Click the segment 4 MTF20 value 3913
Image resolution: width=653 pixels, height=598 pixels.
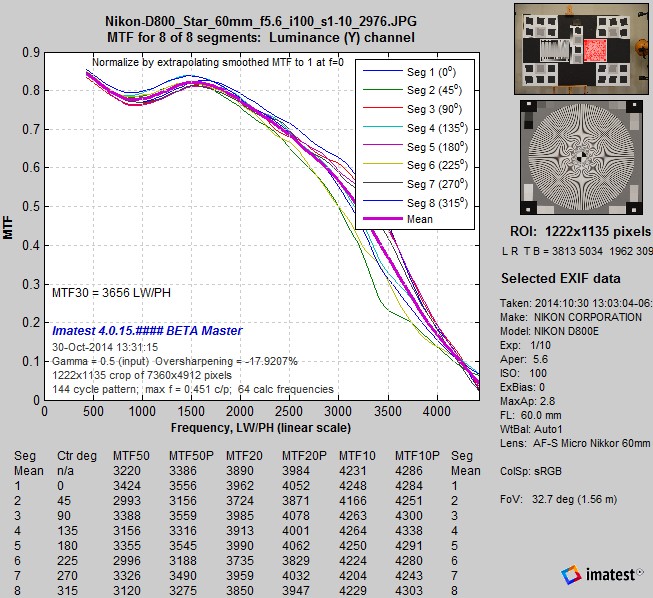[240, 531]
